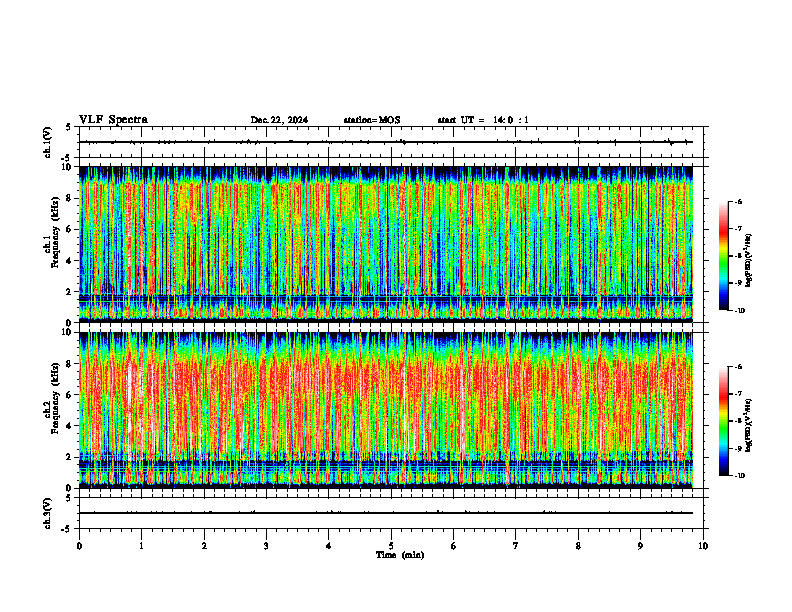
Task: Click the ch.3(V) waveform strip
Action: pyautogui.click(x=391, y=513)
